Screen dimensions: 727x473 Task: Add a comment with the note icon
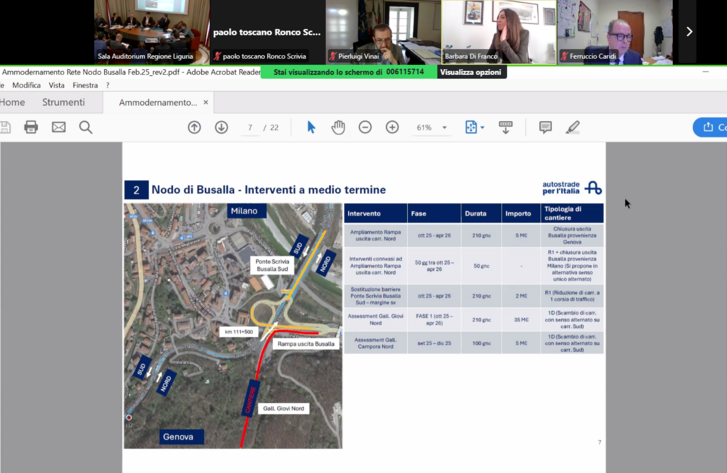pyautogui.click(x=545, y=127)
